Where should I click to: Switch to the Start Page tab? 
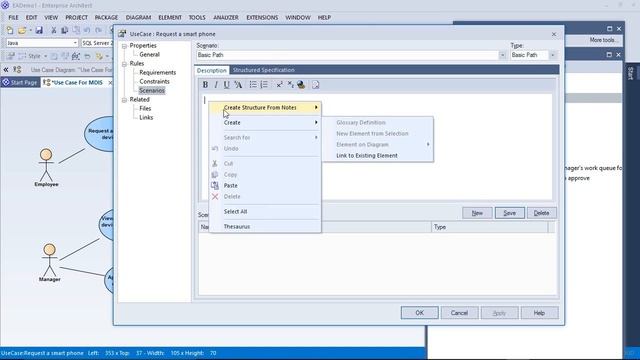20,82
